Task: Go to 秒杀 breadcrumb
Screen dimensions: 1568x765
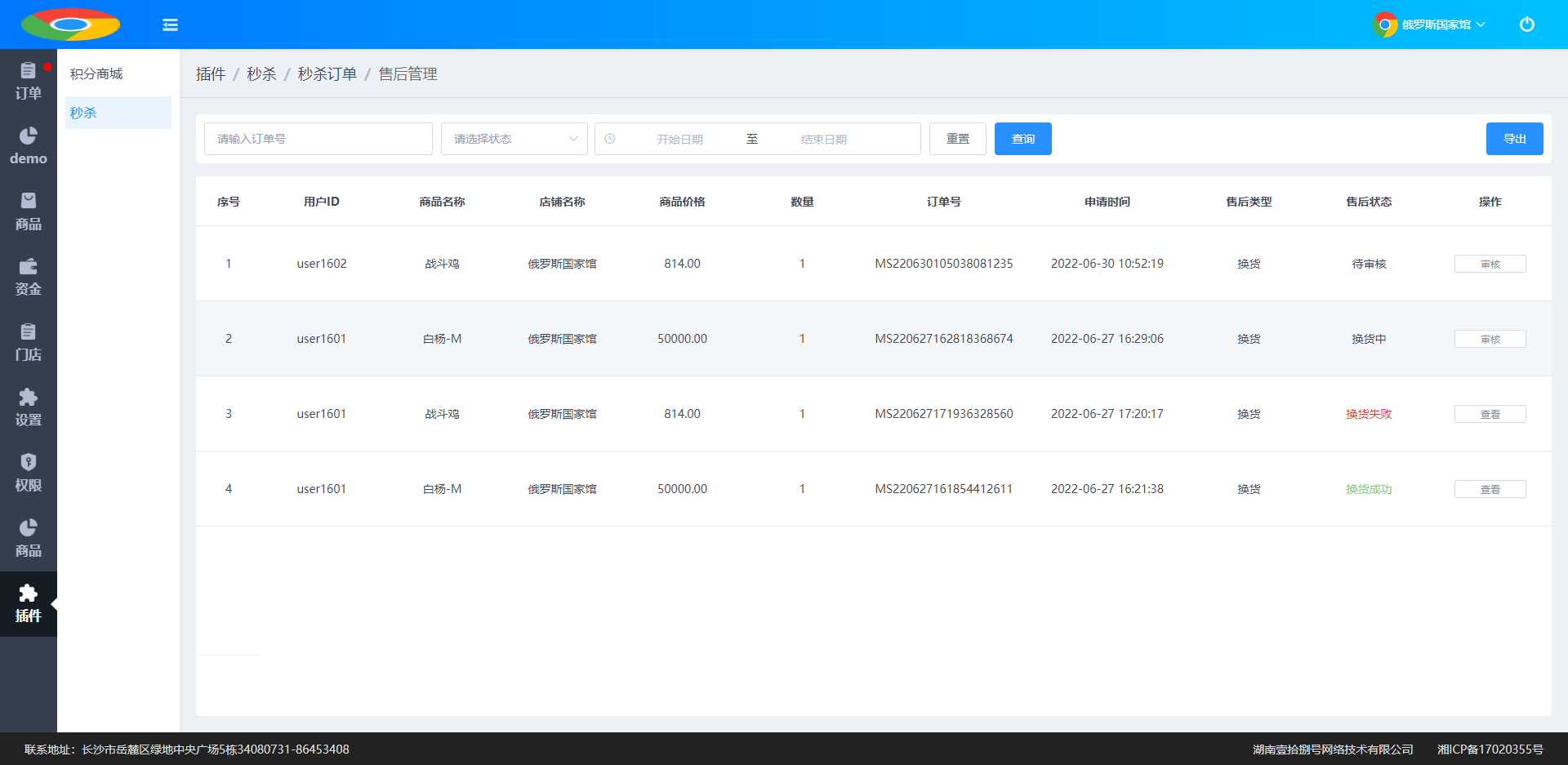Action: pos(261,74)
